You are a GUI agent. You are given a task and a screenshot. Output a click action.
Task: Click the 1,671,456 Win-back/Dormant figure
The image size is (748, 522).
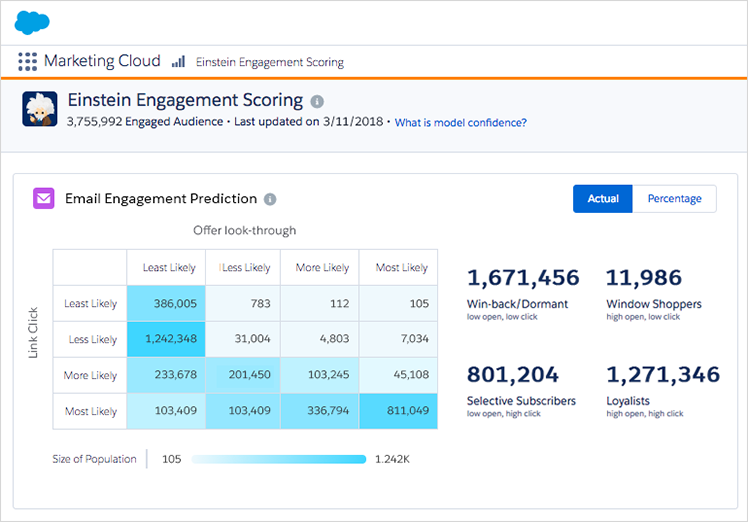pyautogui.click(x=523, y=278)
